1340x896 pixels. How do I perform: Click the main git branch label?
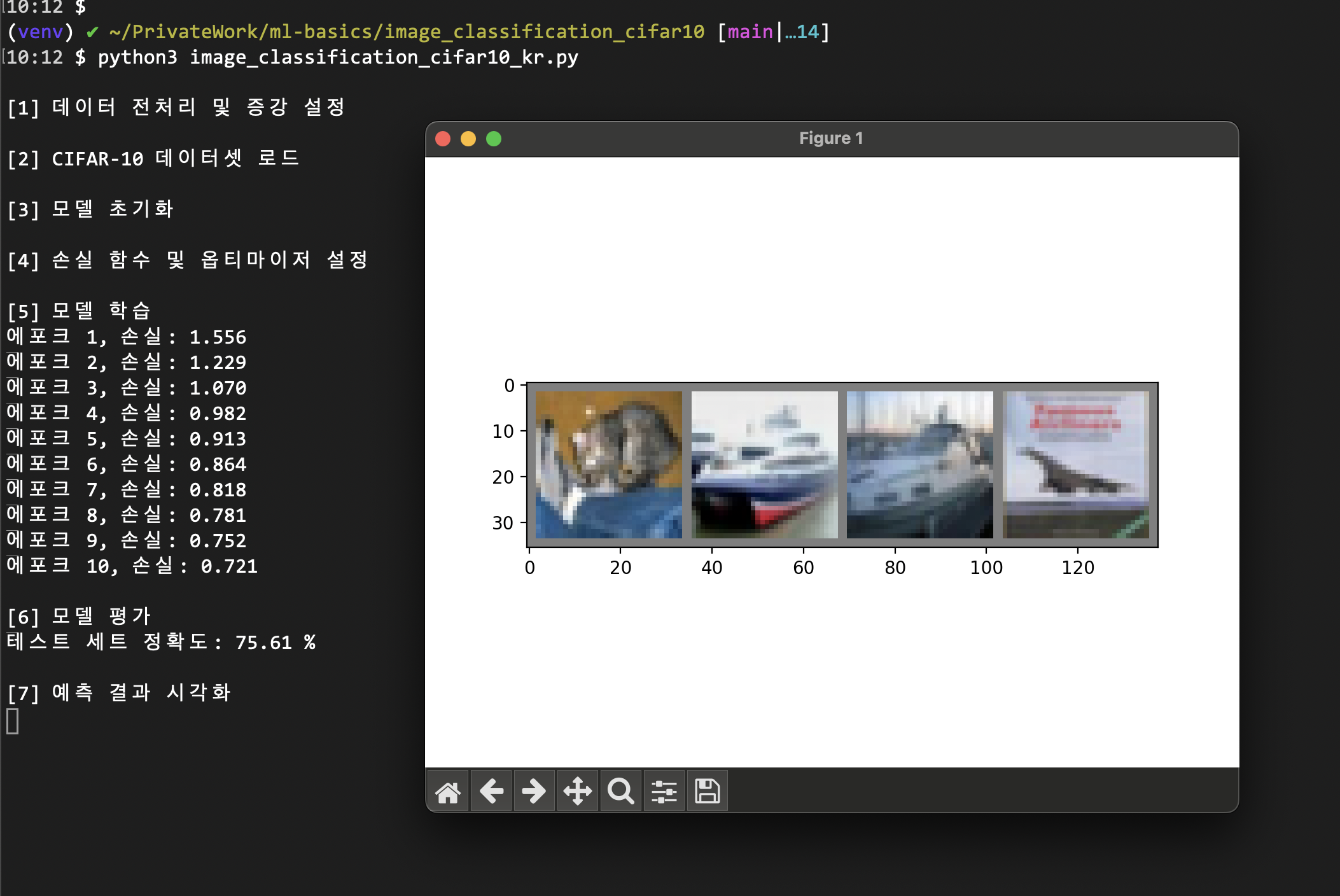pyautogui.click(x=750, y=32)
